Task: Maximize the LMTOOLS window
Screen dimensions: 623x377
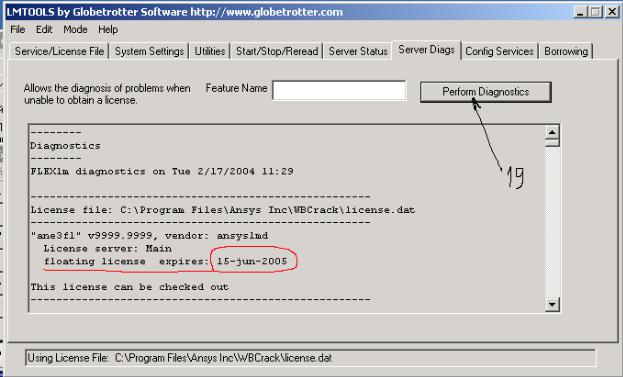Action: coord(596,12)
